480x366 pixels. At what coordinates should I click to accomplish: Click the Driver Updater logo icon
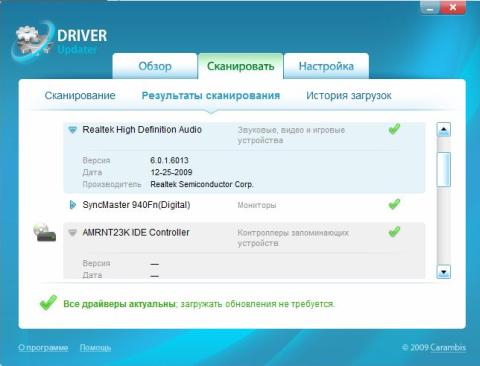pos(32,42)
